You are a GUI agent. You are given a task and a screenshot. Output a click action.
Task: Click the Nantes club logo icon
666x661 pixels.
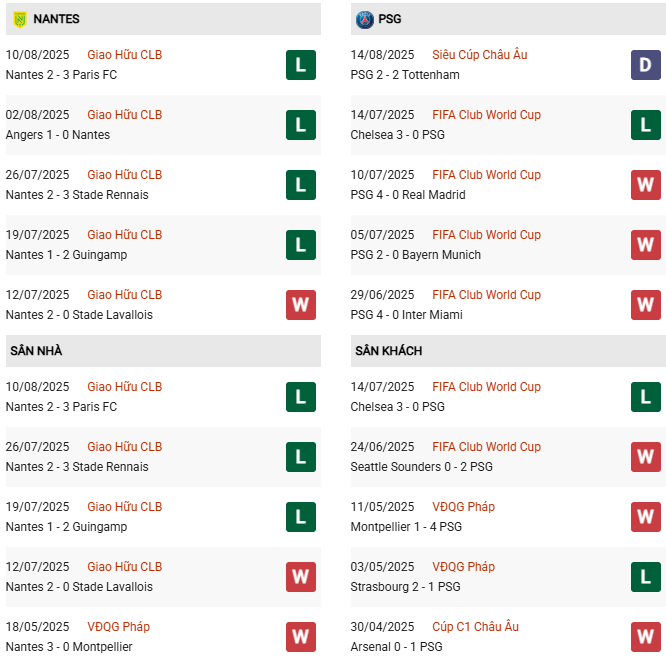pos(19,19)
